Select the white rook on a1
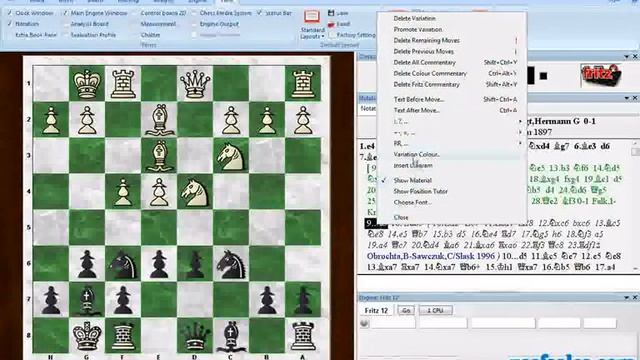 (303, 84)
